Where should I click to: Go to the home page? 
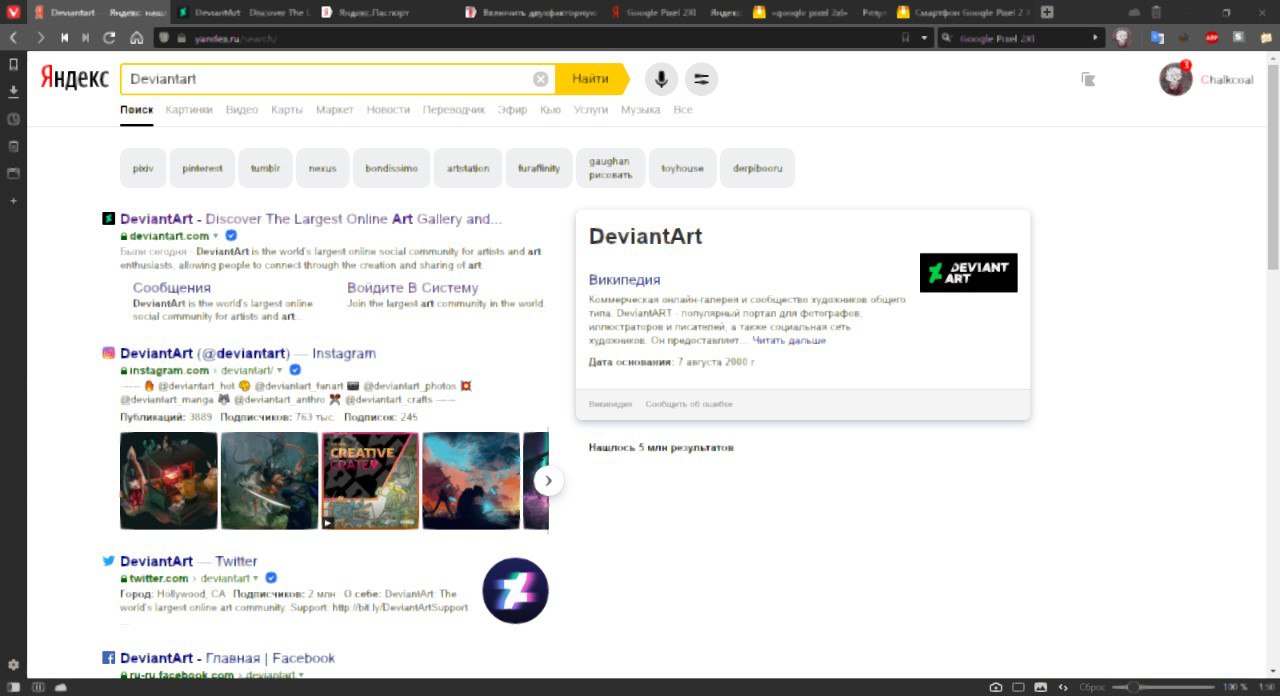[136, 37]
